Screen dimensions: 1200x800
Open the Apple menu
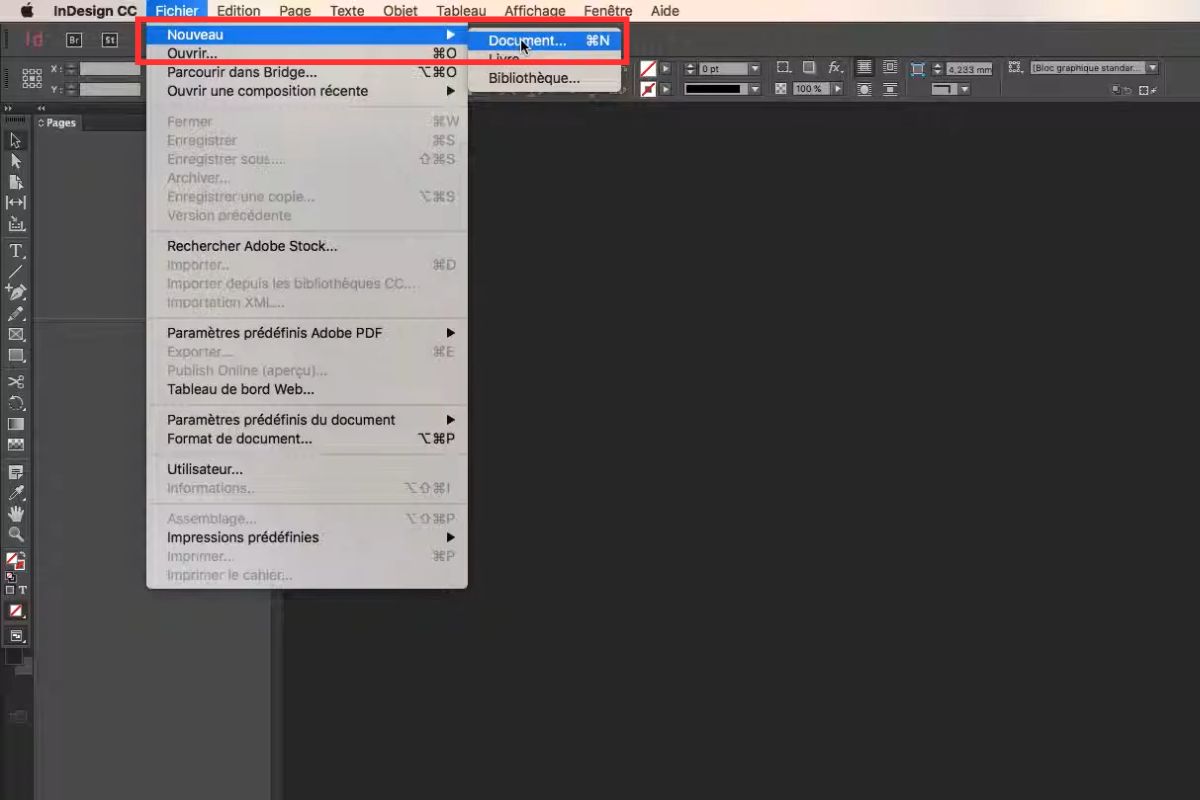tap(27, 11)
